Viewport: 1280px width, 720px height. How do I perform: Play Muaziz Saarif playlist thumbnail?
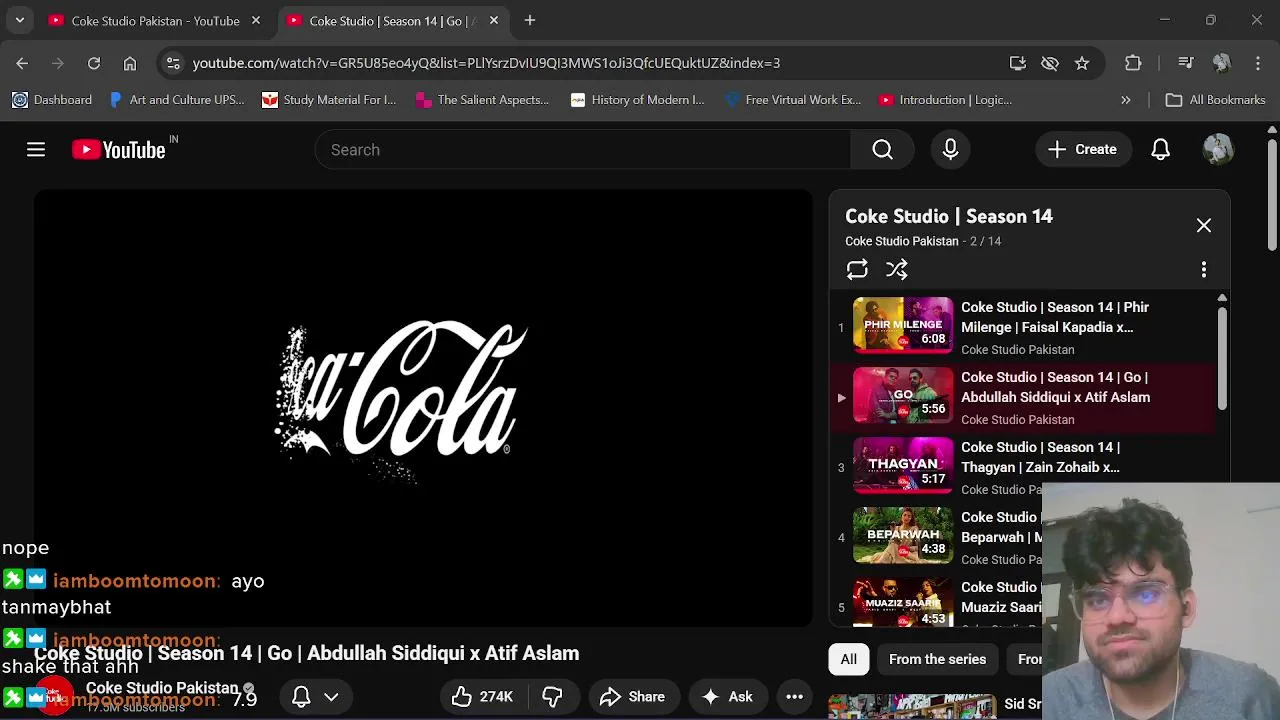point(903,603)
